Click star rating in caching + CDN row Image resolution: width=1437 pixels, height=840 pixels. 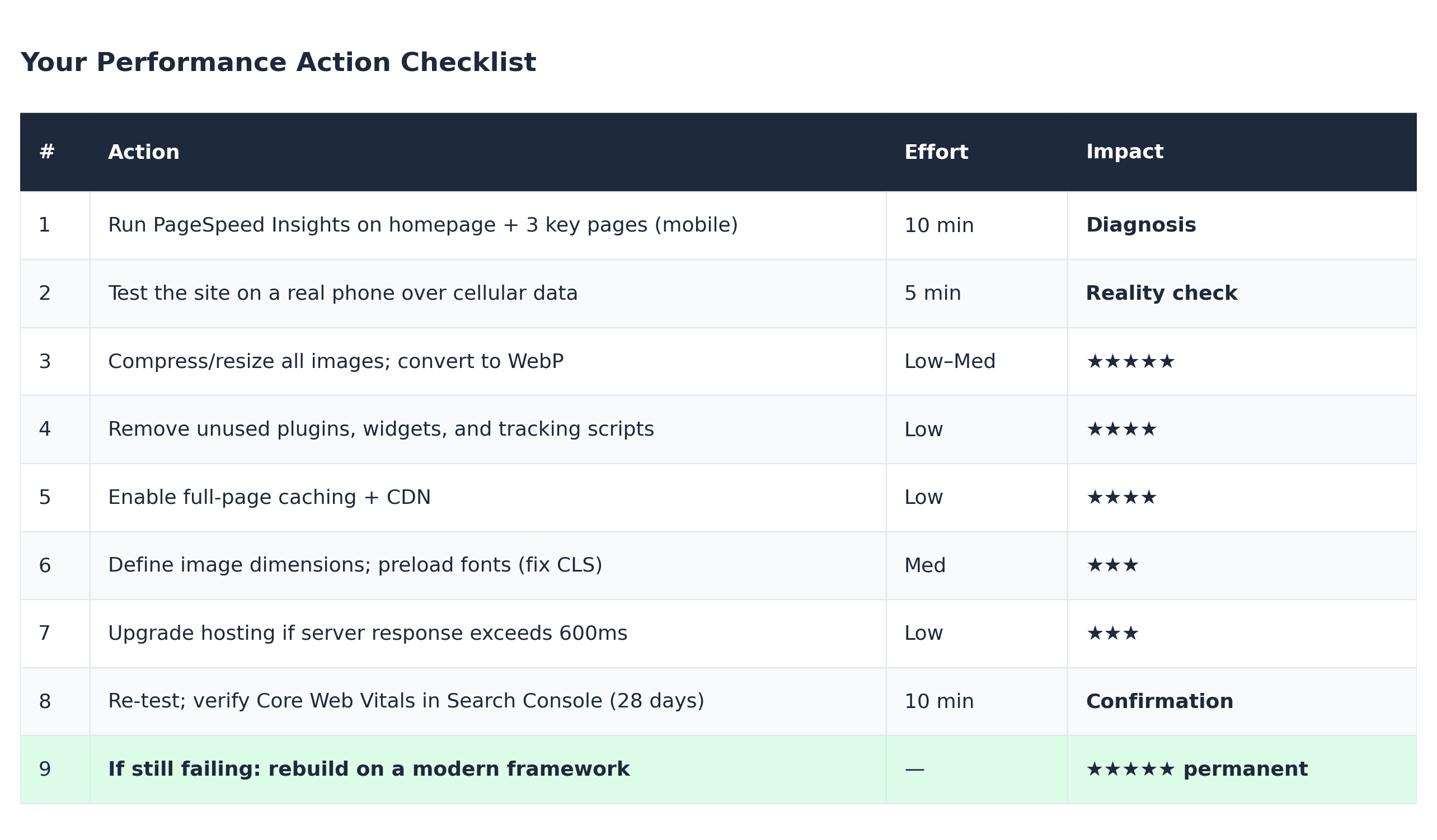point(1121,498)
